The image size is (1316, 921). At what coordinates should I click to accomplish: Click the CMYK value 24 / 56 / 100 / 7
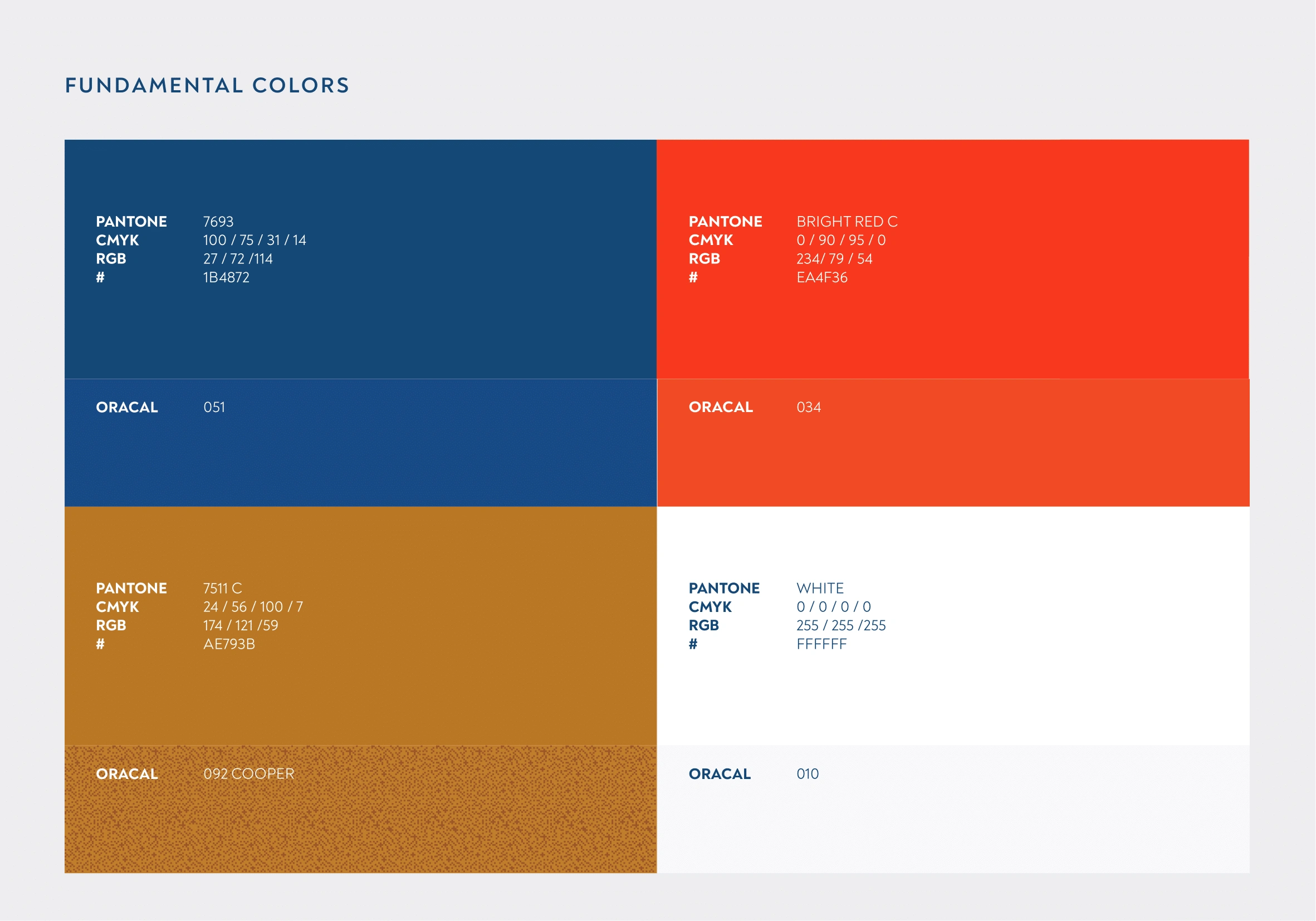point(253,607)
